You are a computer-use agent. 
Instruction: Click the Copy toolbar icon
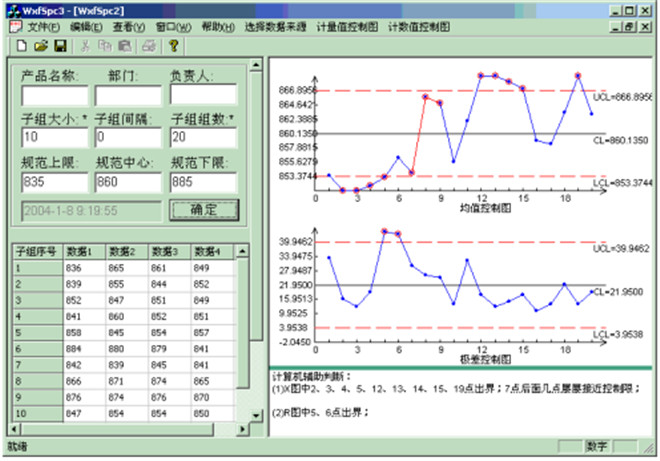point(105,46)
